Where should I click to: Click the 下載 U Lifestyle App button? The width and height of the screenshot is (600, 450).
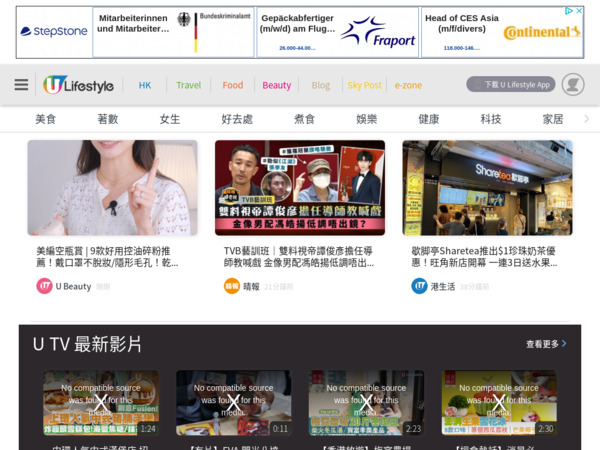pyautogui.click(x=510, y=84)
